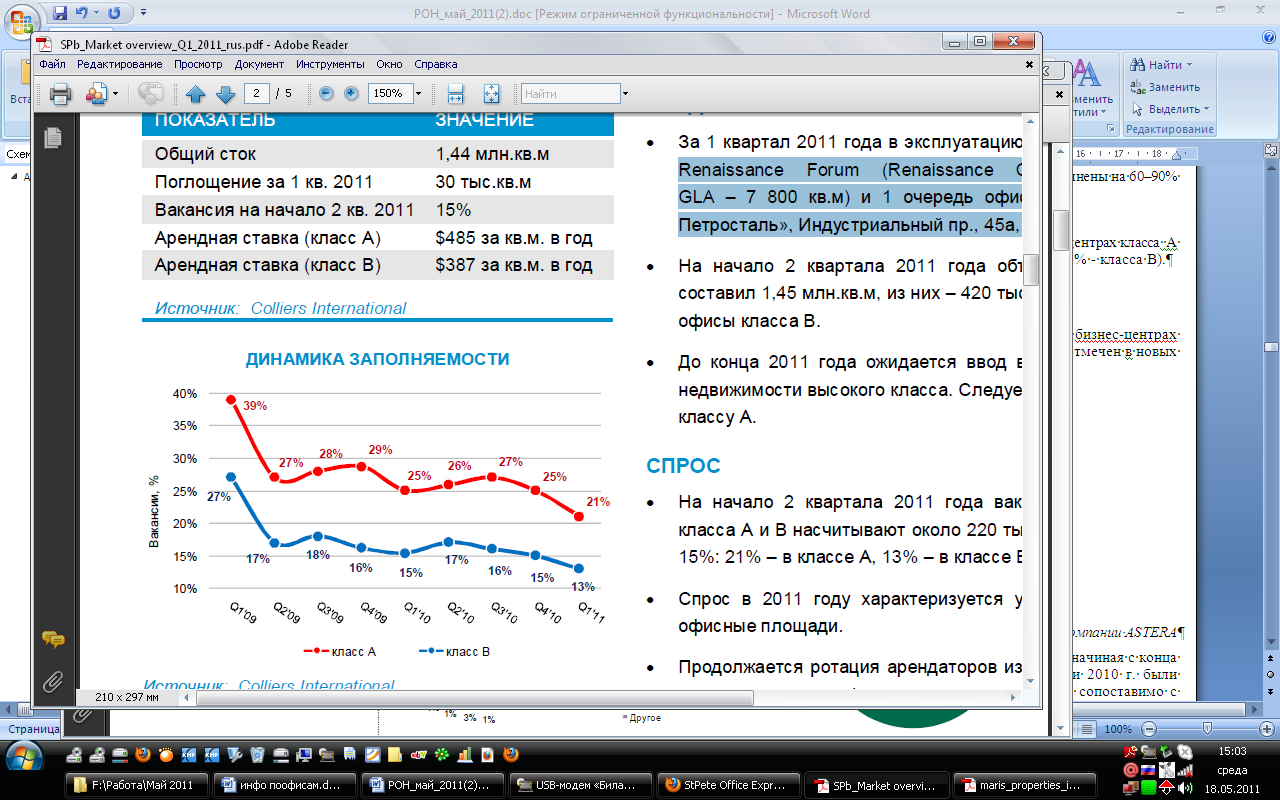Open the Документ menu

pyautogui.click(x=260, y=64)
